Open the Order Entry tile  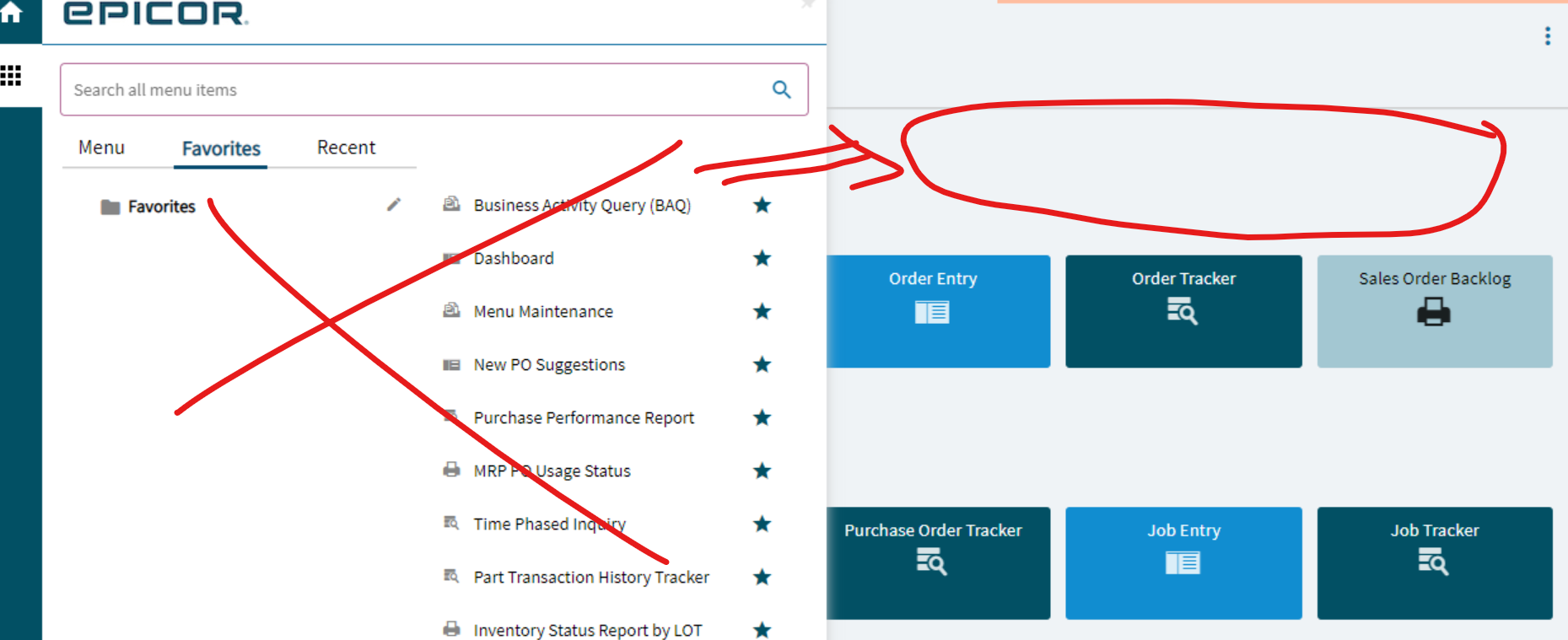[938, 311]
